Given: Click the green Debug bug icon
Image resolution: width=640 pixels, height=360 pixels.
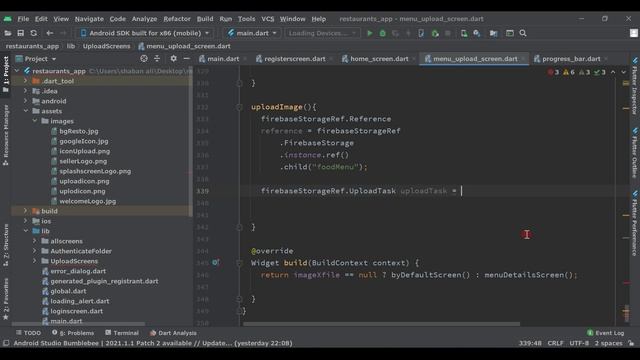Looking at the screenshot, I should pyautogui.click(x=382, y=33).
